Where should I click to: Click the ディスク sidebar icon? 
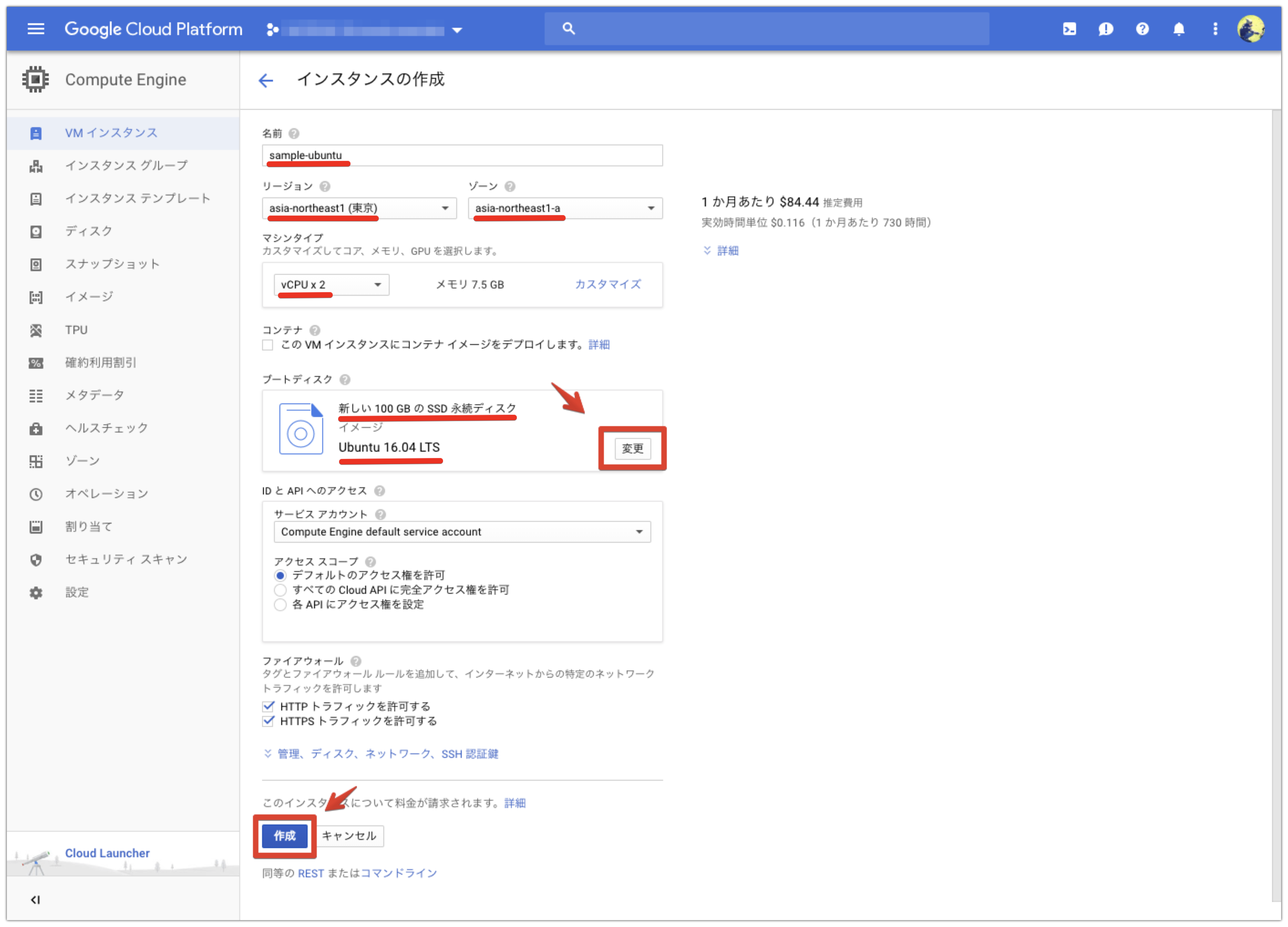tap(36, 232)
